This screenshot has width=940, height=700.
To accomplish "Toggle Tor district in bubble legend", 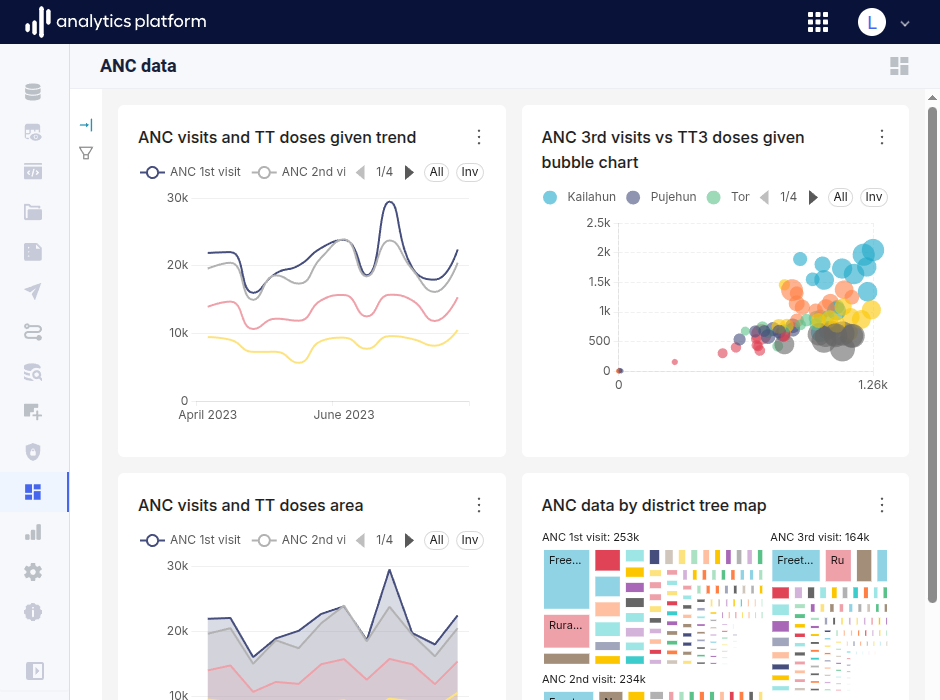I will (x=728, y=197).
